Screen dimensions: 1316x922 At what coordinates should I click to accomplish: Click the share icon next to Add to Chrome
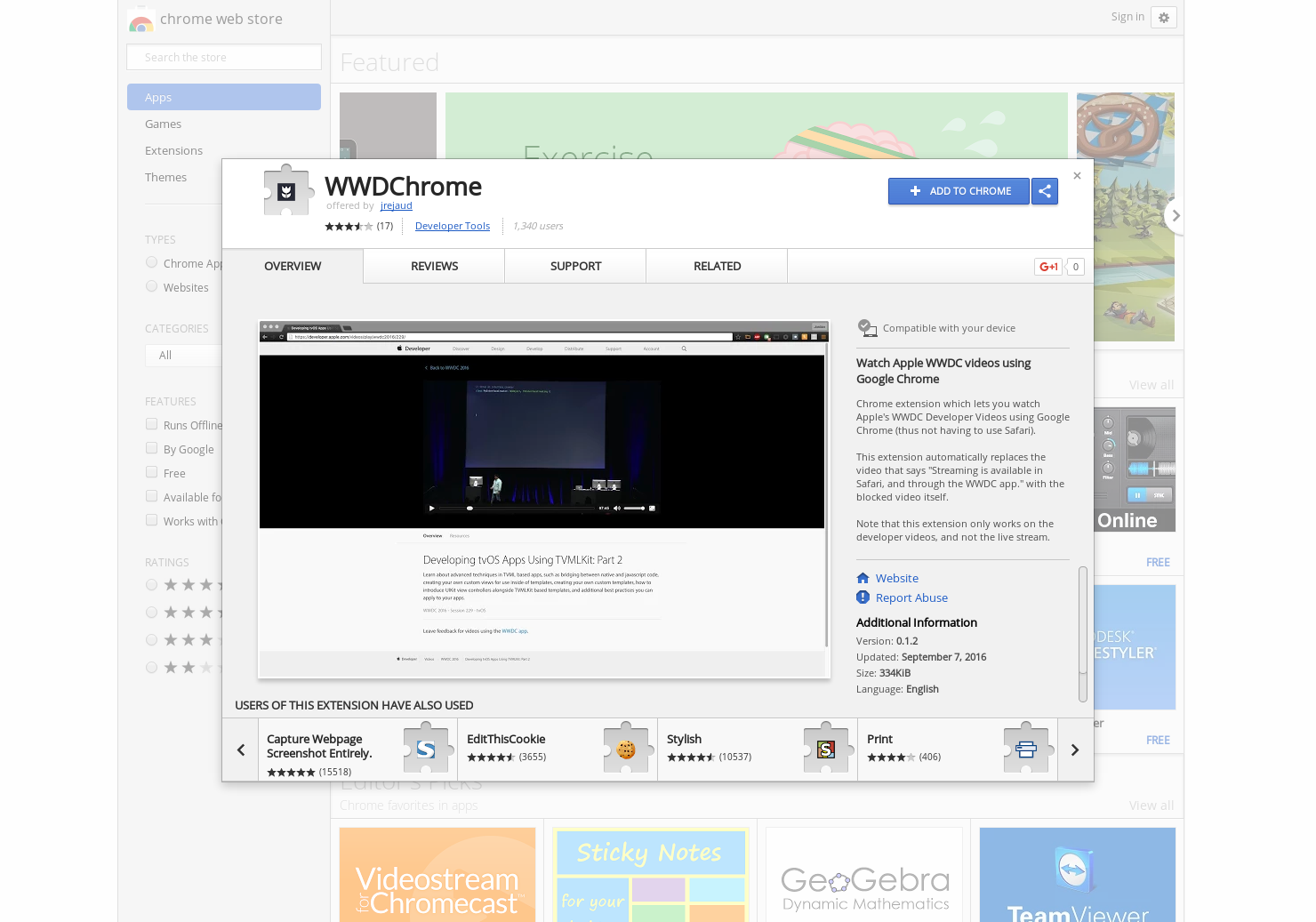pyautogui.click(x=1045, y=191)
